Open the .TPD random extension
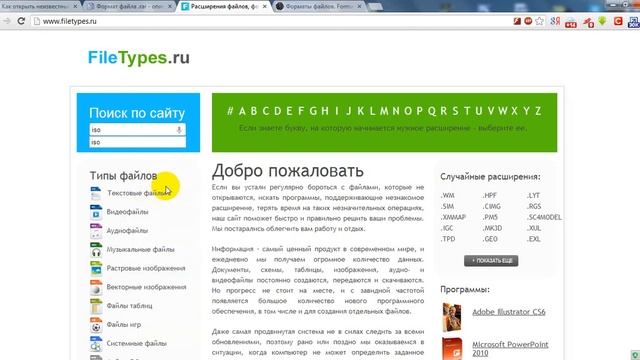640x360 pixels. coord(448,239)
